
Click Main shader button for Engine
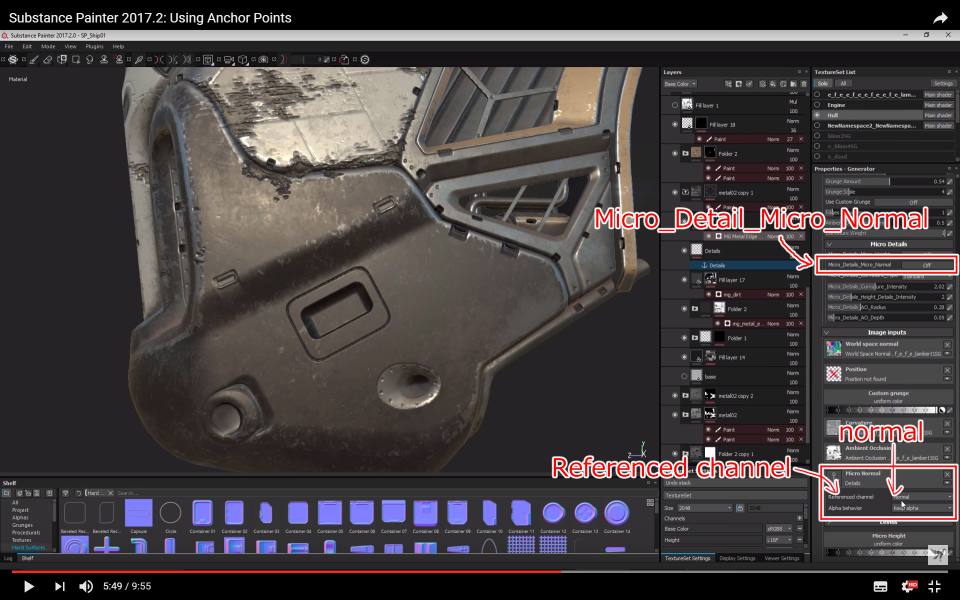point(938,105)
